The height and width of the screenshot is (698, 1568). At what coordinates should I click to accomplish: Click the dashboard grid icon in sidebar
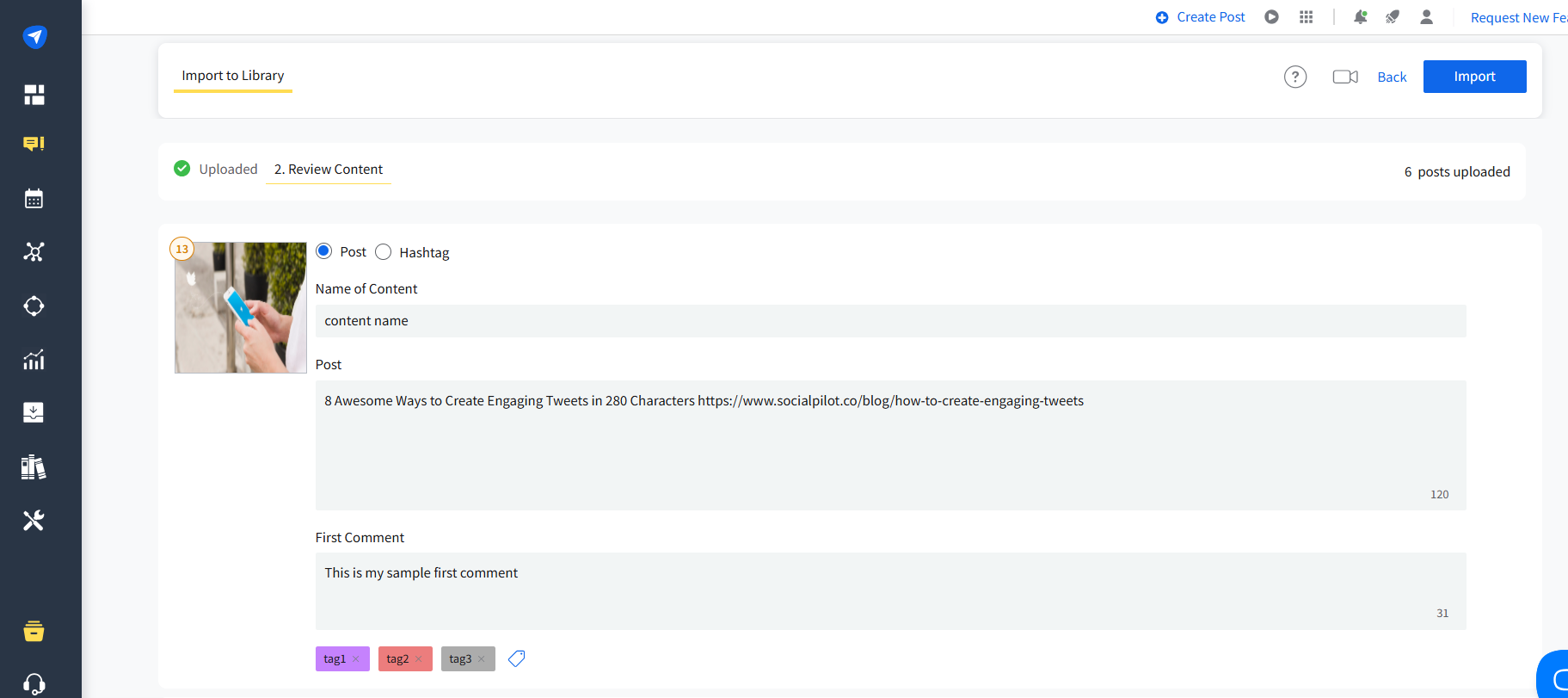click(34, 95)
